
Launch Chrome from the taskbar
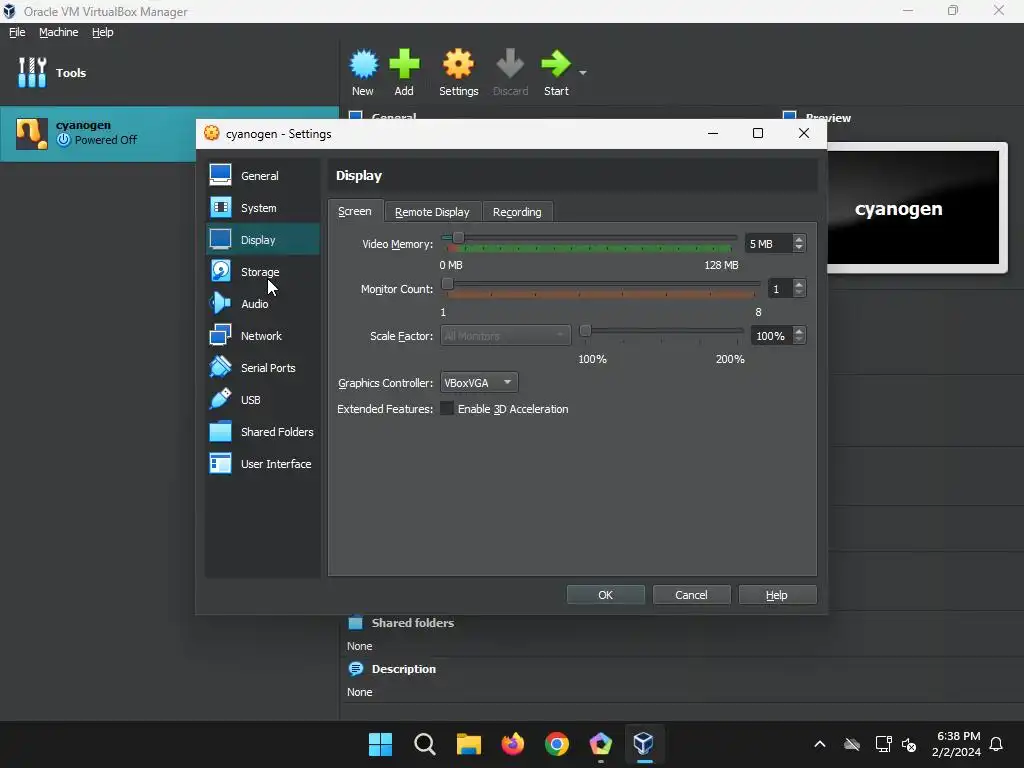tap(556, 744)
